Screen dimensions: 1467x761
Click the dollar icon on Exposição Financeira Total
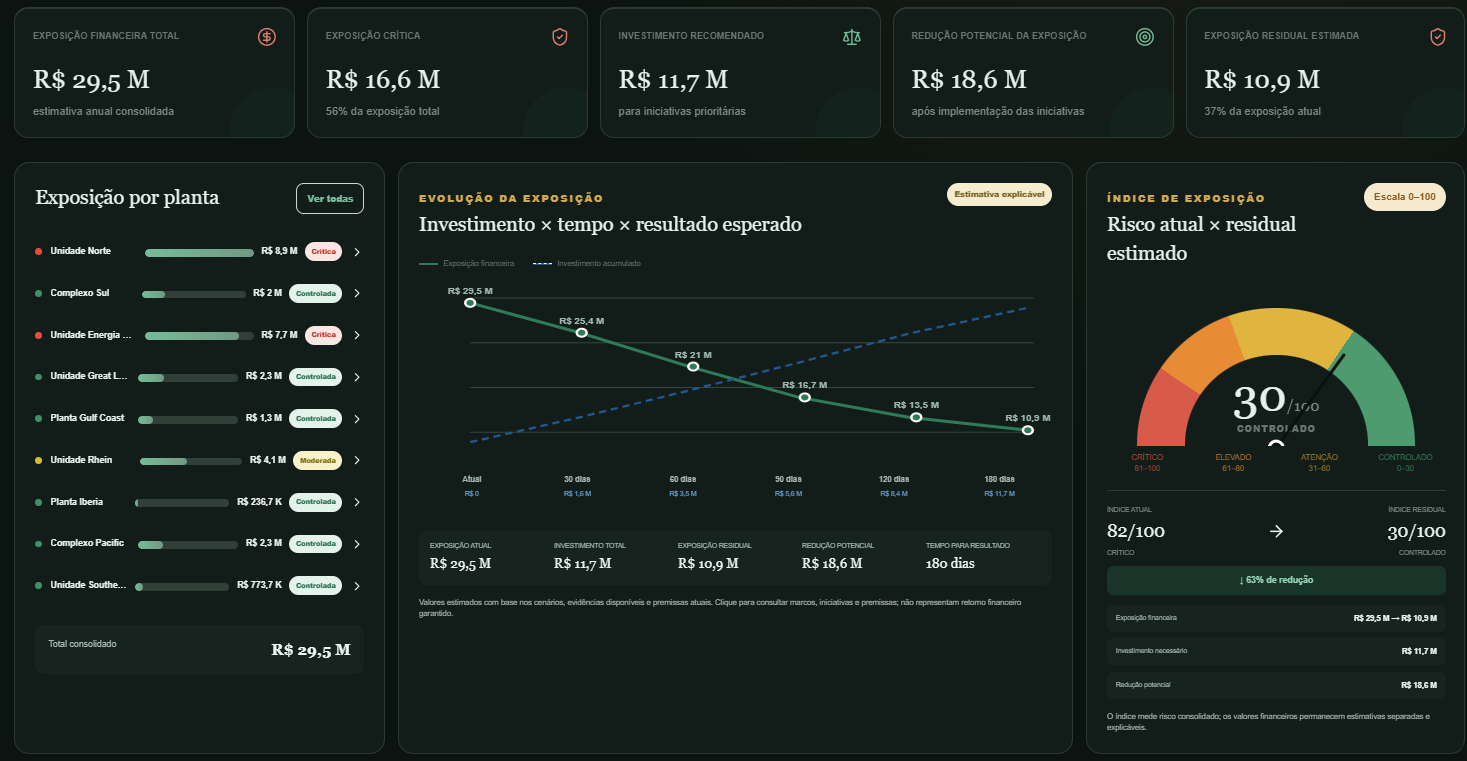[x=266, y=37]
